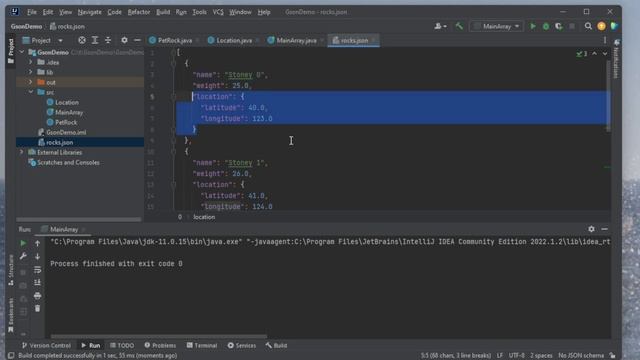This screenshot has height=360, width=640.
Task: Open the MainArray run configuration dropdown
Action: [x=497, y=26]
